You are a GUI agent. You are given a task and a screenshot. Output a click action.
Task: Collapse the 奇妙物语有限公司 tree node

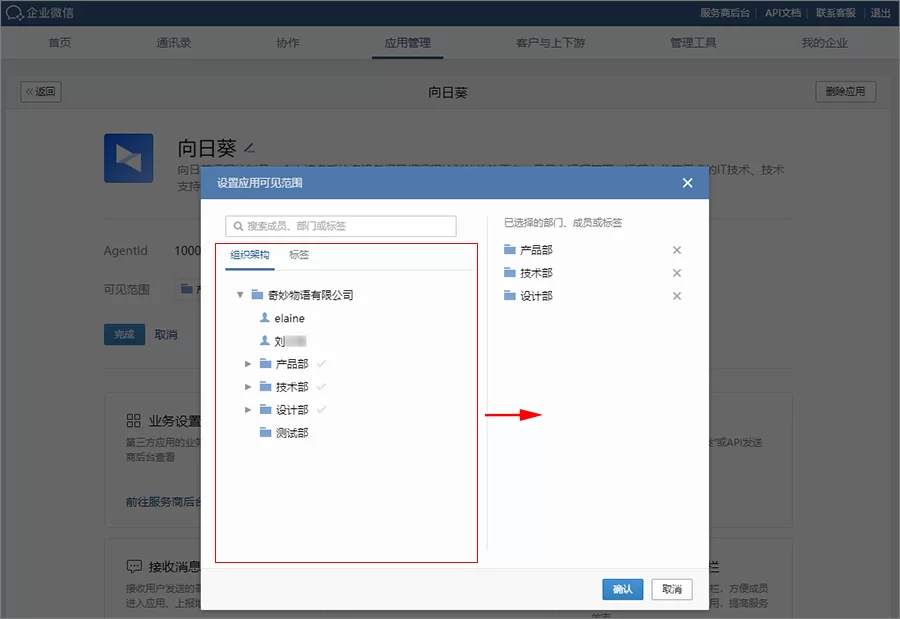tap(238, 294)
